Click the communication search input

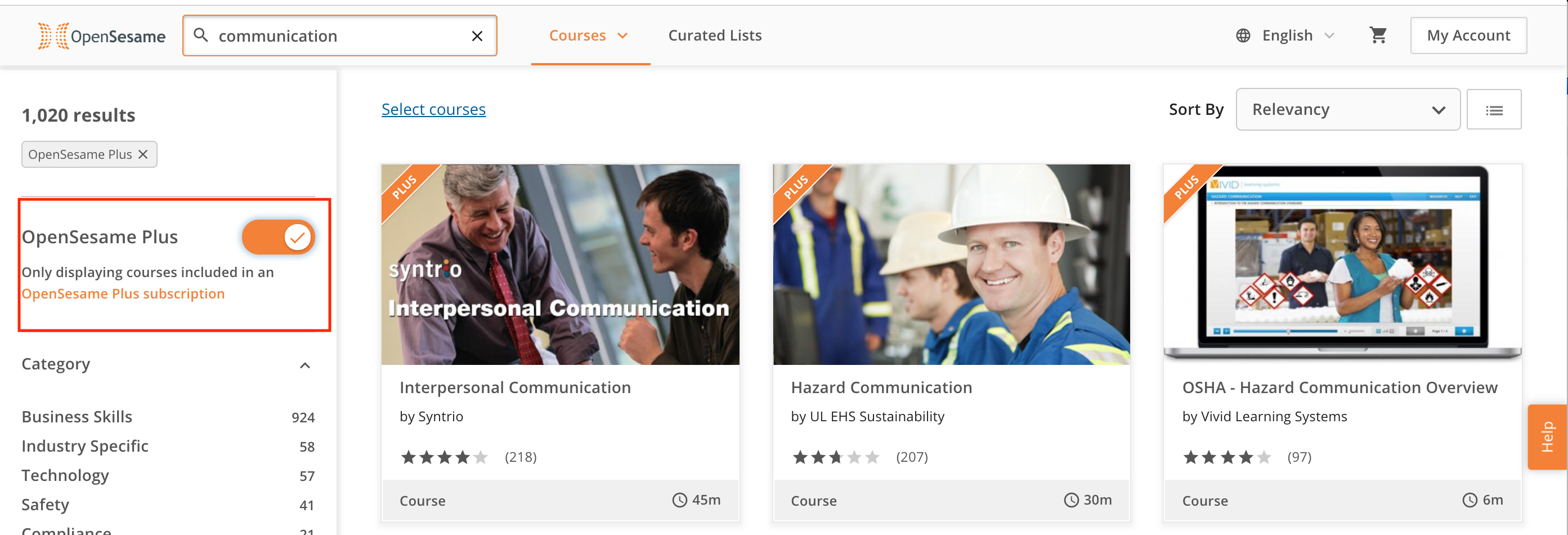tap(339, 36)
